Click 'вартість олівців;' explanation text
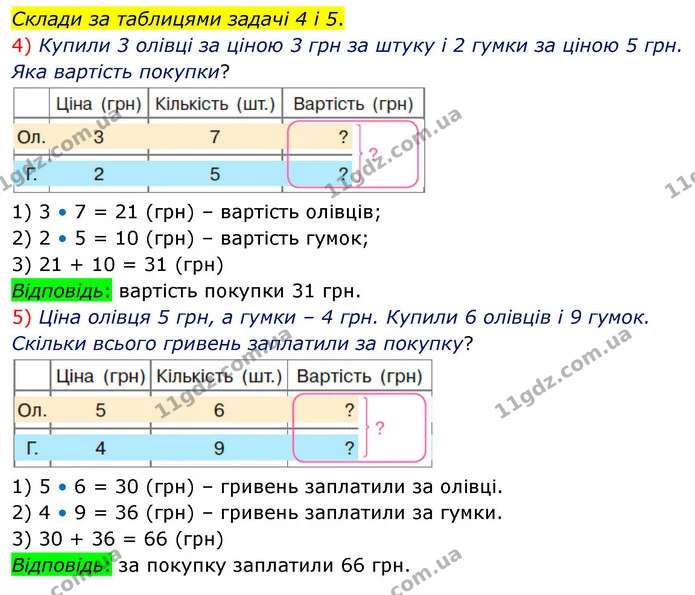The width and height of the screenshot is (695, 595). point(301,212)
